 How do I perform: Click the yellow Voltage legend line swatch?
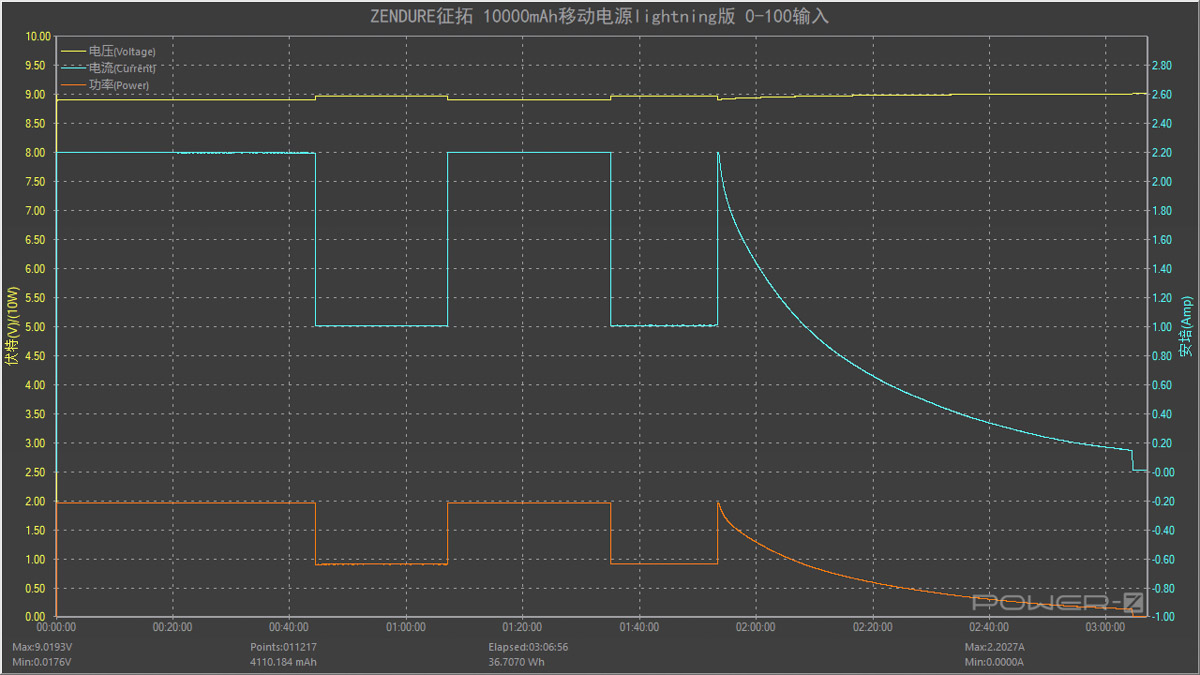74,50
